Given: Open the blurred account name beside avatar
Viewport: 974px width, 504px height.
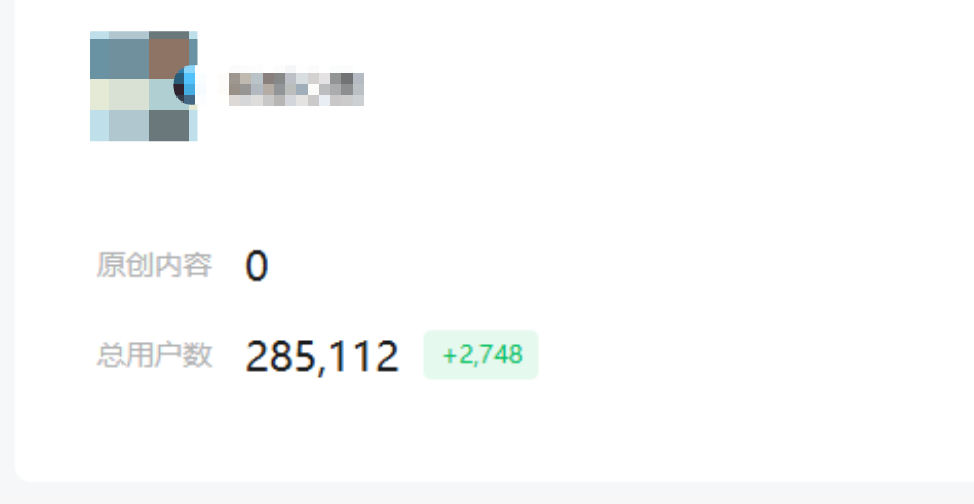Looking at the screenshot, I should 296,86.
